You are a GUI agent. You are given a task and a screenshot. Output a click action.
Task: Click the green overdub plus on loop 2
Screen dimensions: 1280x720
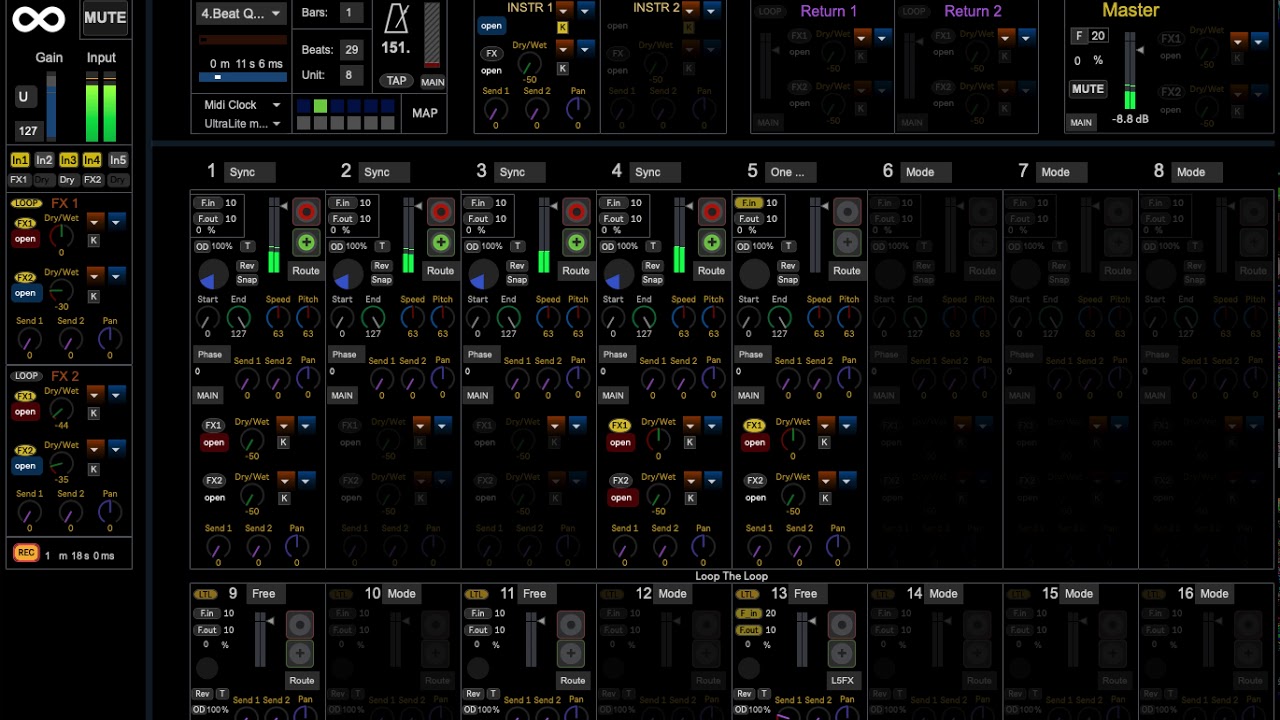[x=441, y=242]
